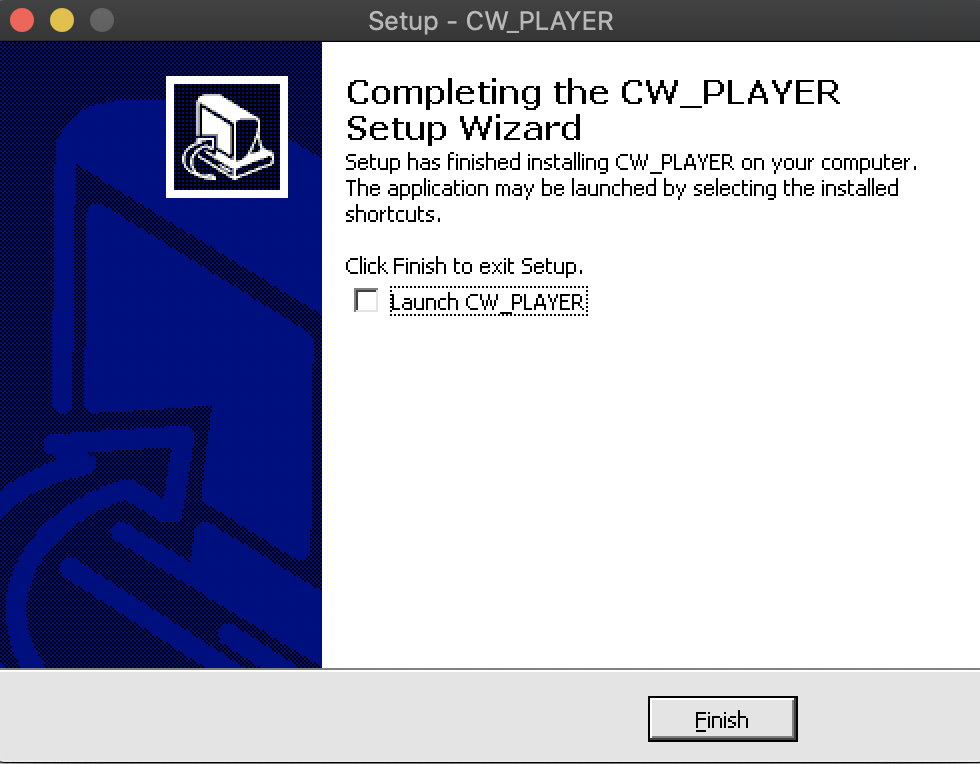Click the 'Click Finish to exit Setup.' text
980x764 pixels.
464,266
